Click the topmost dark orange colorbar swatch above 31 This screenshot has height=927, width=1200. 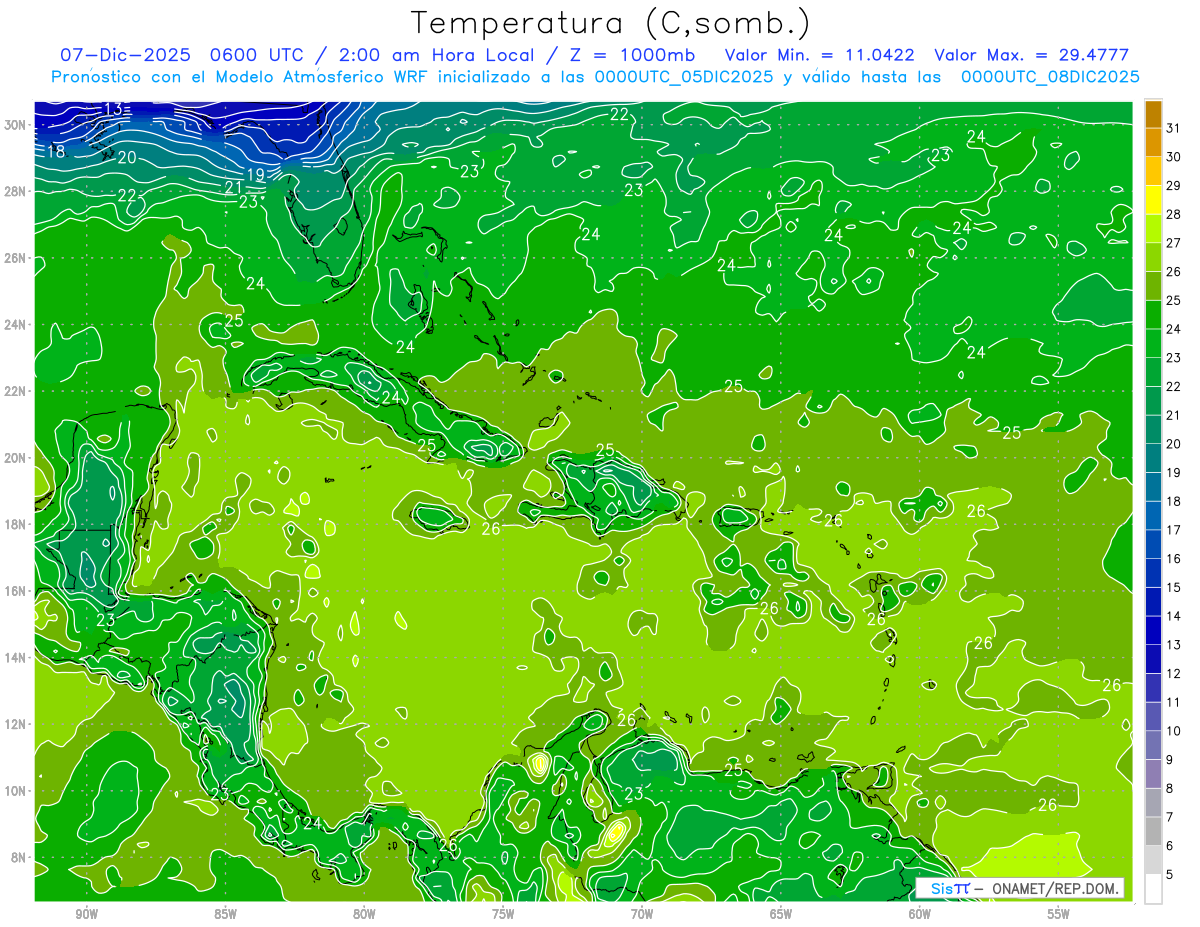(x=1153, y=114)
